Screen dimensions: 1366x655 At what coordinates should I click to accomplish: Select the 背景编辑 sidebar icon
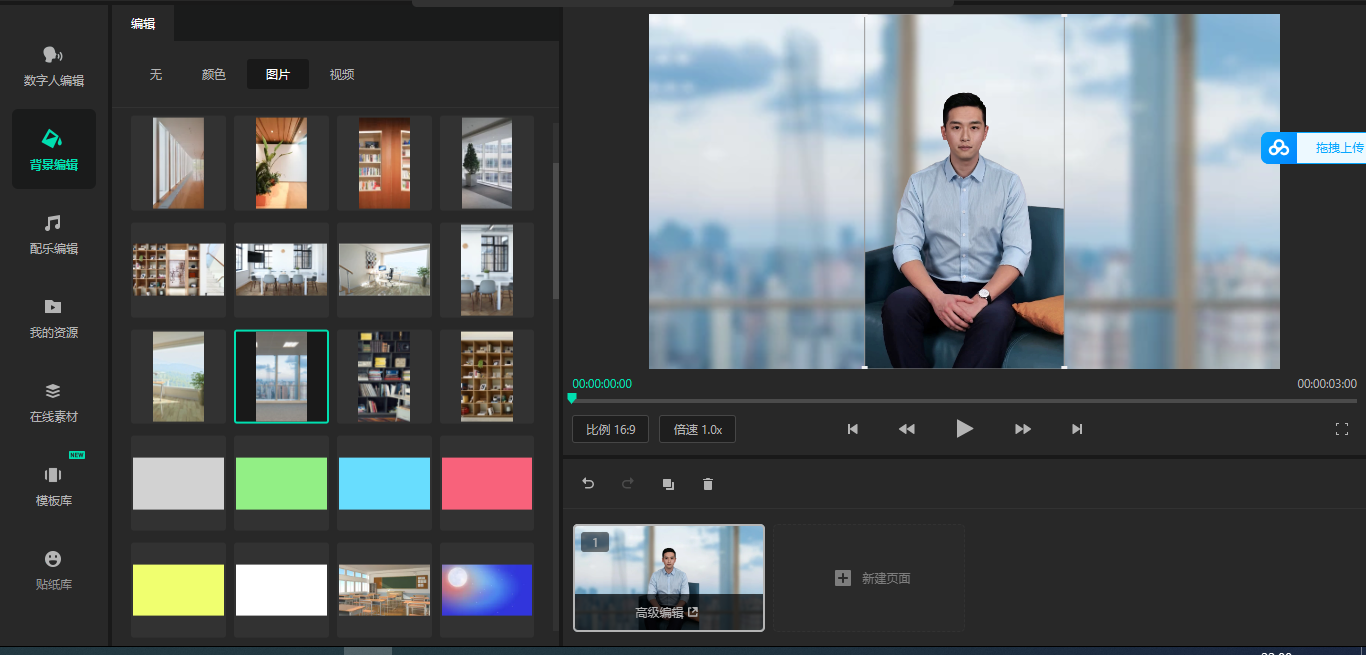[x=53, y=148]
